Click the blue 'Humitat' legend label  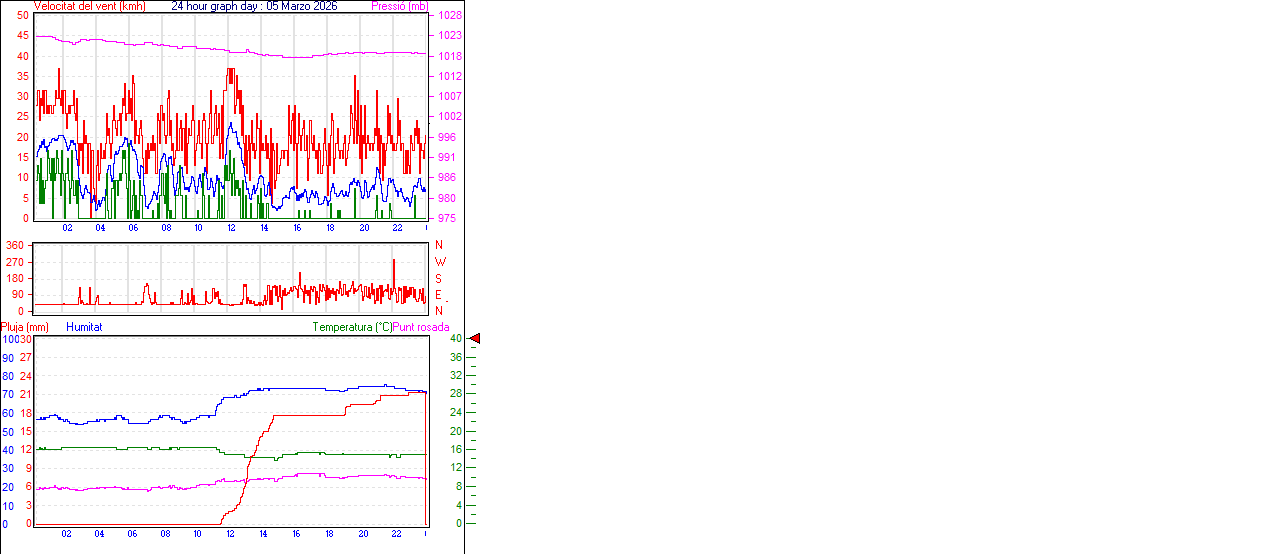(84, 327)
